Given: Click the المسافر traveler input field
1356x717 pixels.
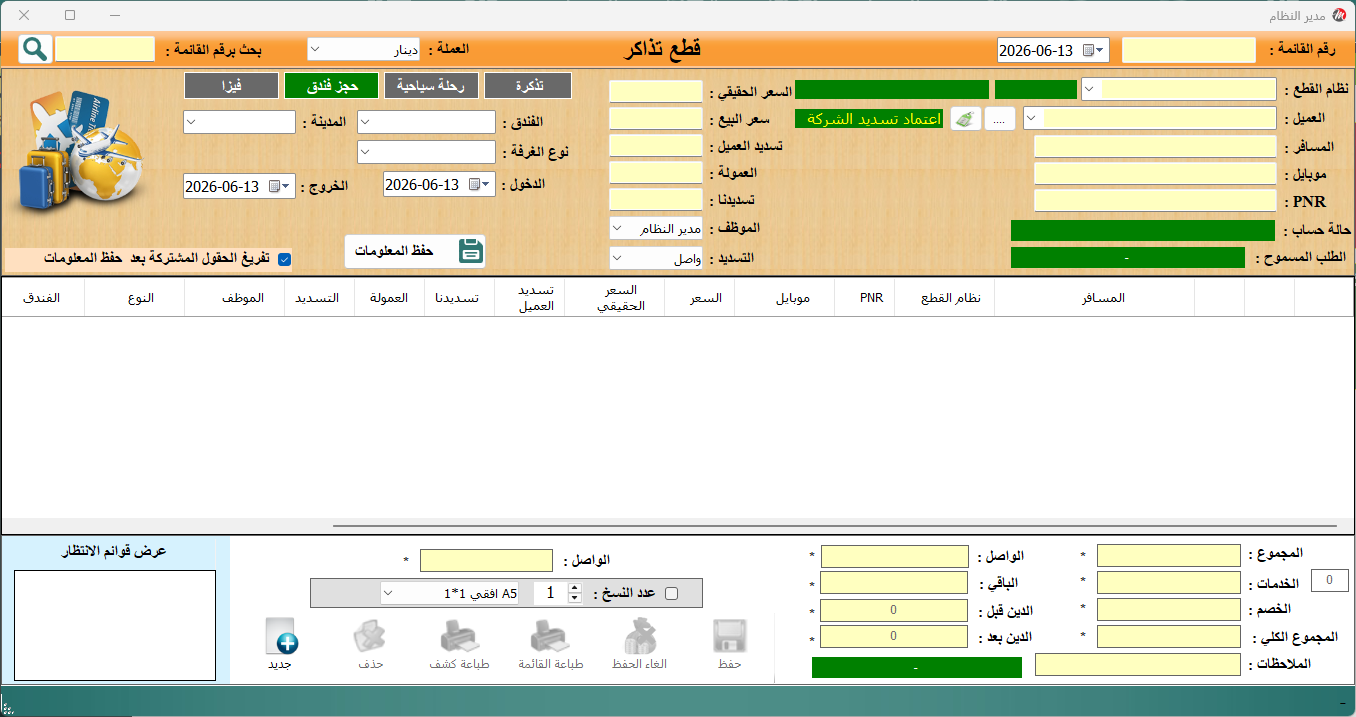Looking at the screenshot, I should (1155, 147).
